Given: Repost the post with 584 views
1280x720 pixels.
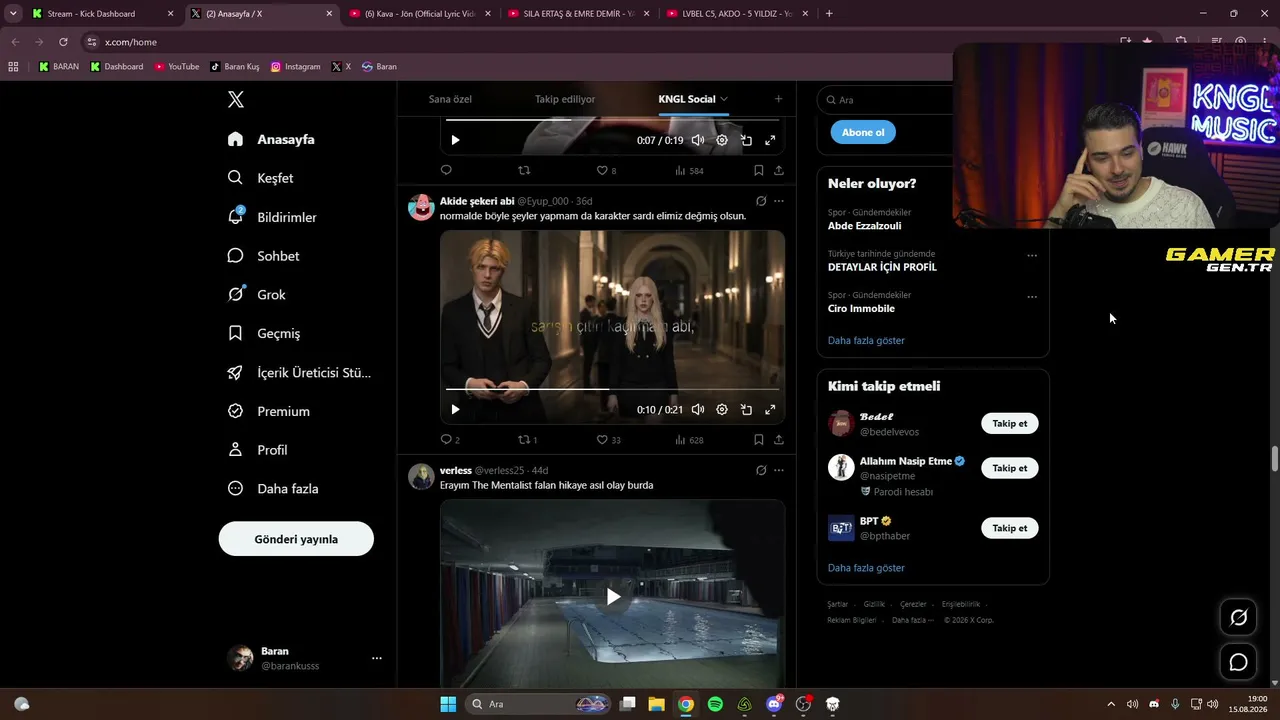Looking at the screenshot, I should [x=523, y=170].
